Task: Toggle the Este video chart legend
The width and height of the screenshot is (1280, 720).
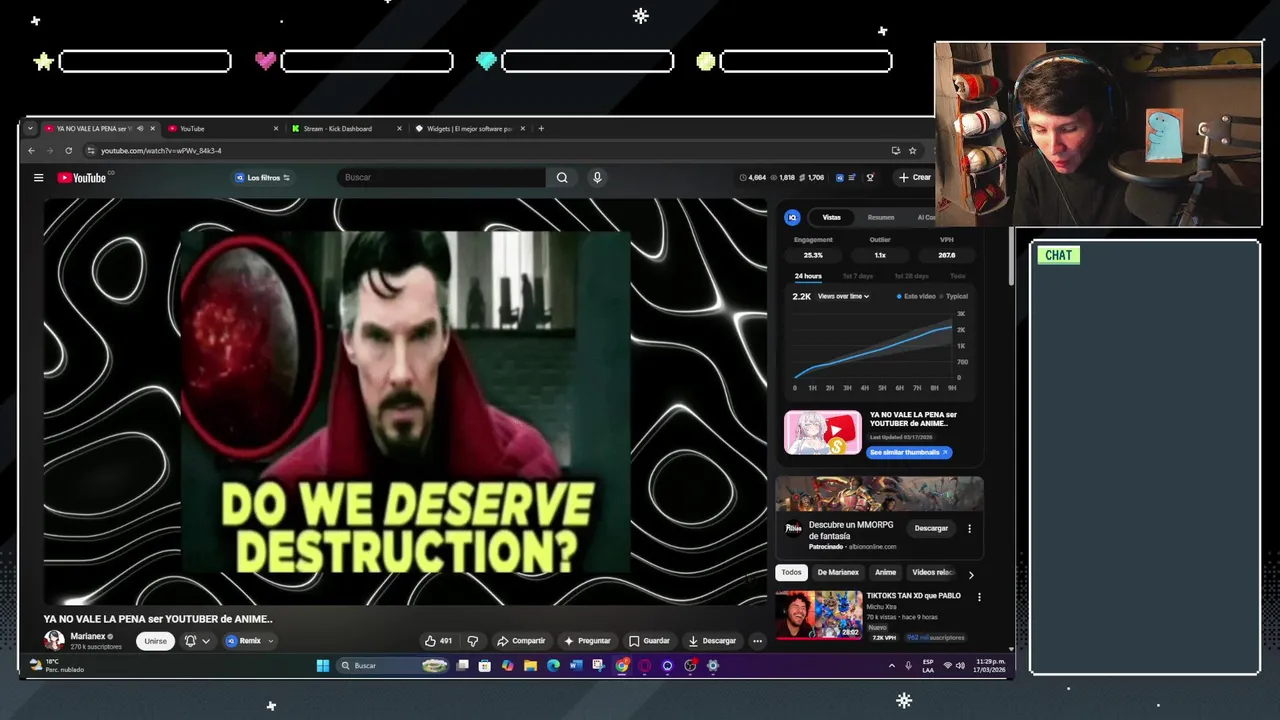Action: (916, 296)
